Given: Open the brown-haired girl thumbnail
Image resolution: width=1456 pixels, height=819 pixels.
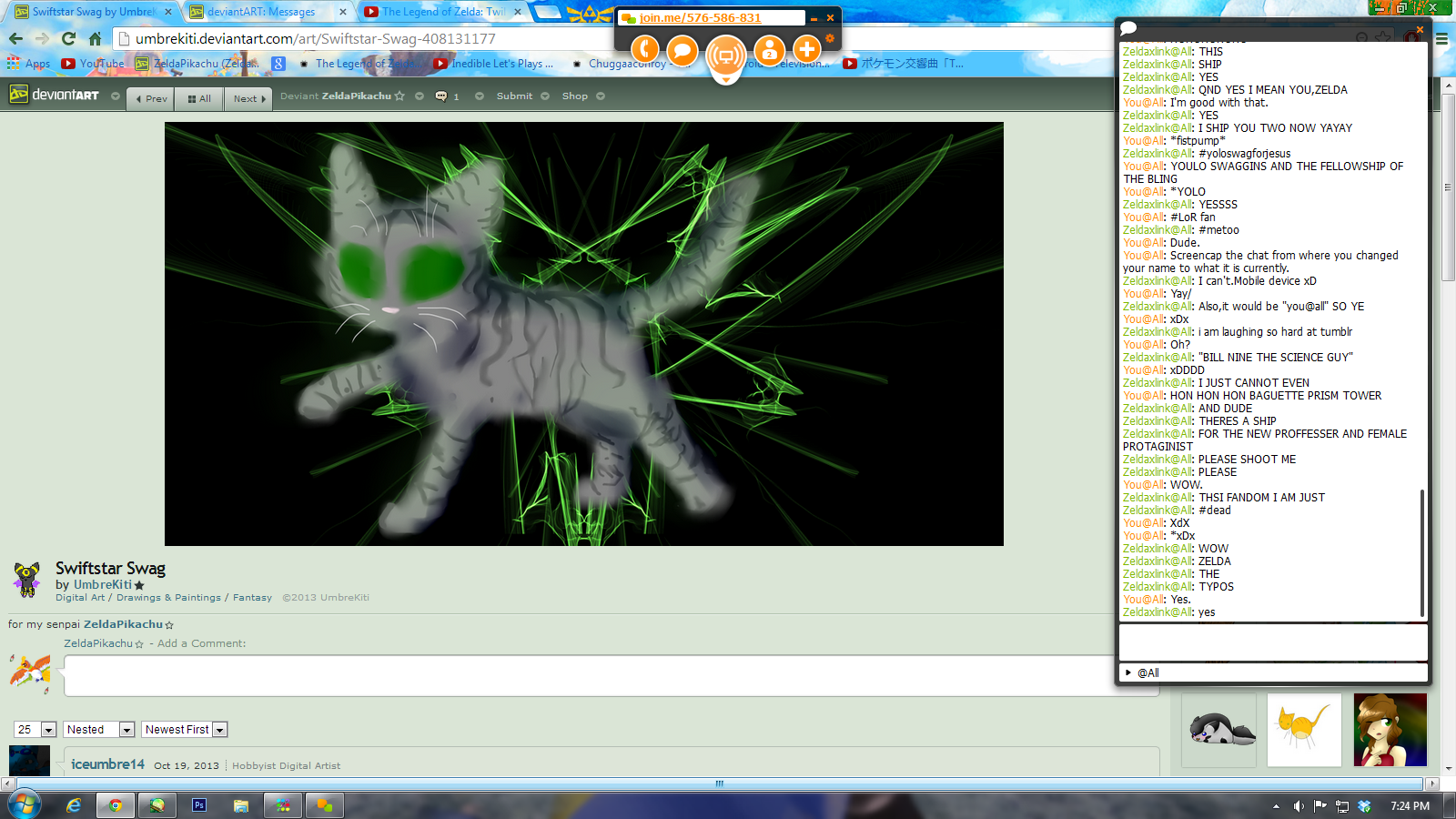Looking at the screenshot, I should tap(1390, 730).
